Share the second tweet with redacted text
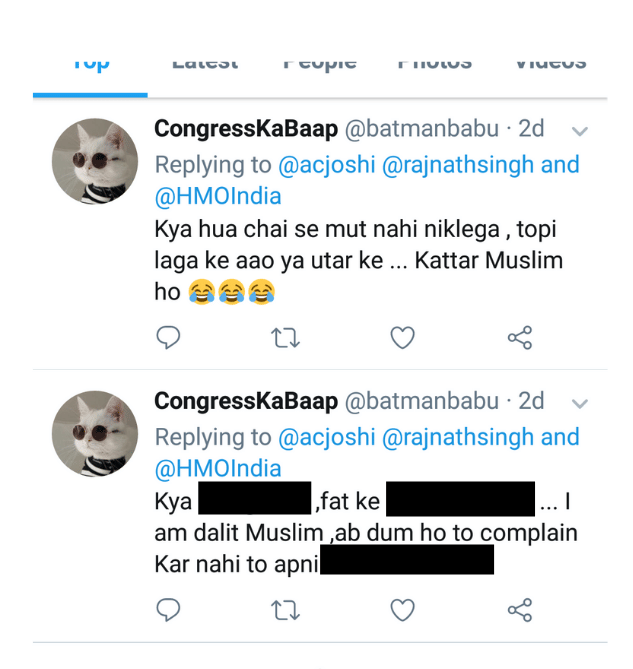The width and height of the screenshot is (633, 669). coord(520,610)
